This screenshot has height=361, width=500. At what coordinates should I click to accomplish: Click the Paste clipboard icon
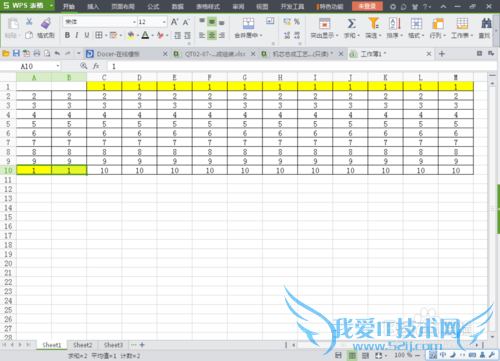click(13, 23)
